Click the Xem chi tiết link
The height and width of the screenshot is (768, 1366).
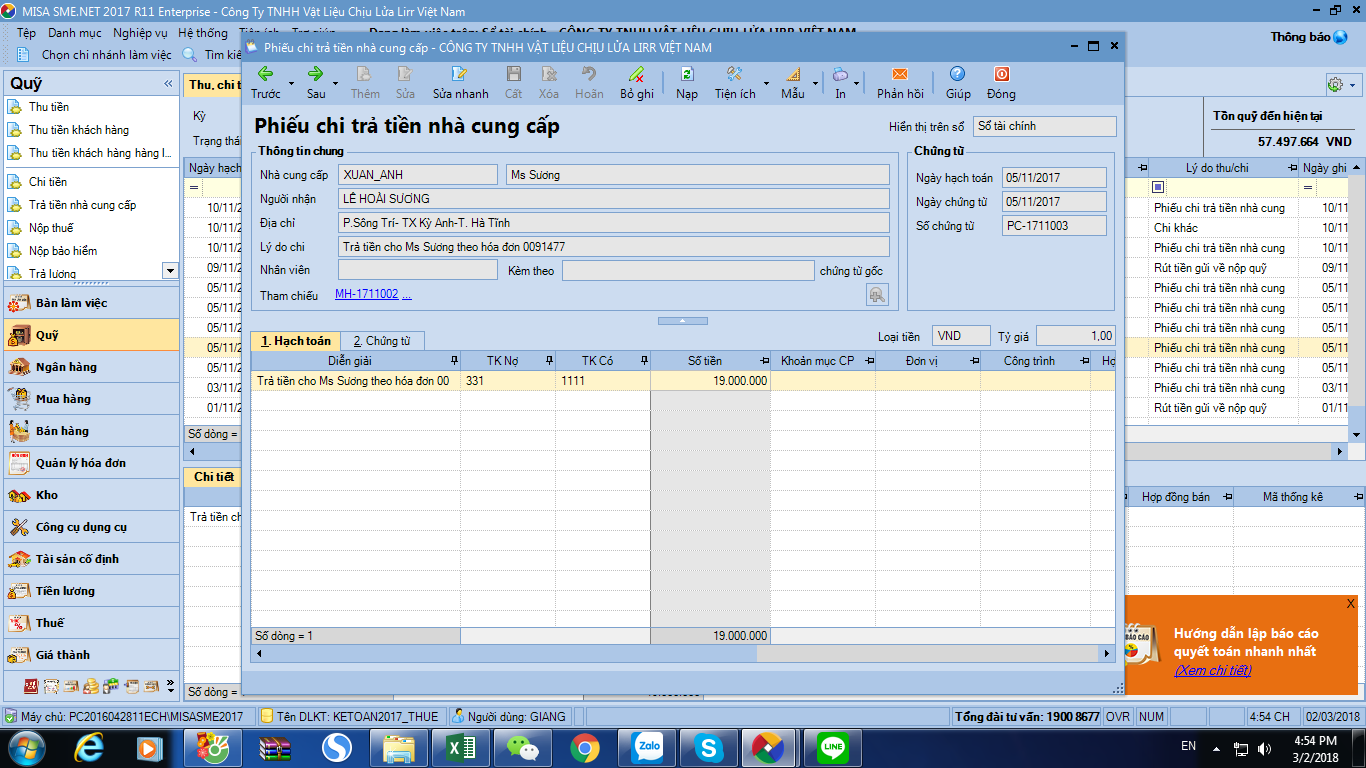click(x=1212, y=670)
